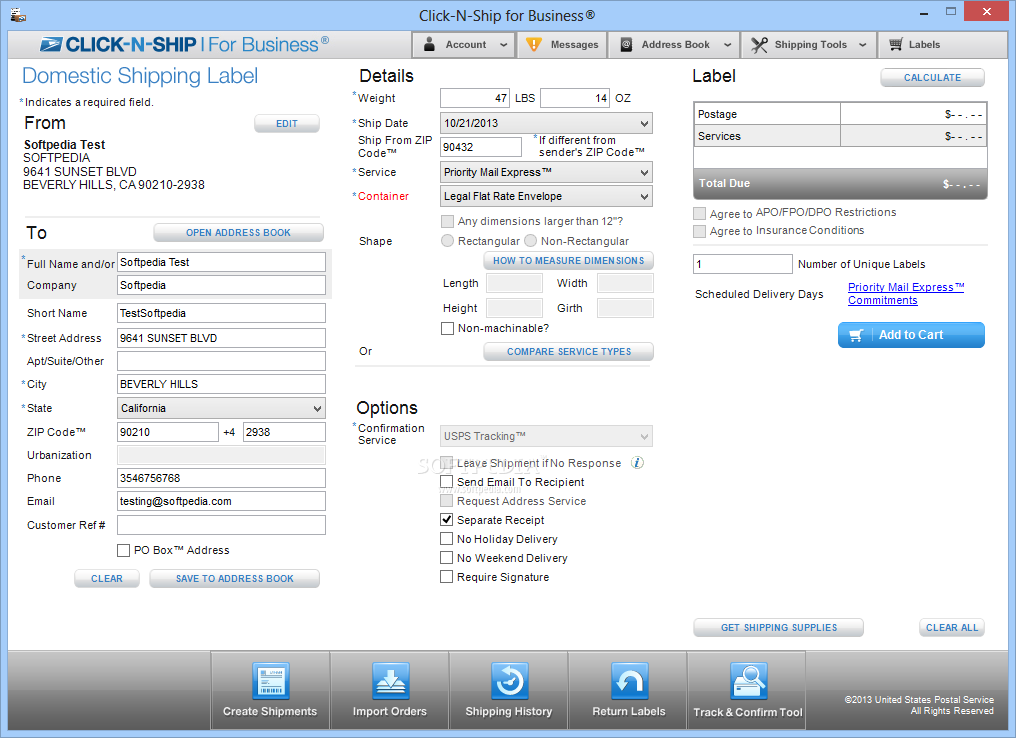Screen dimensions: 1016x738
Task: Open Priority Mail Express Commitments link
Action: click(x=906, y=294)
